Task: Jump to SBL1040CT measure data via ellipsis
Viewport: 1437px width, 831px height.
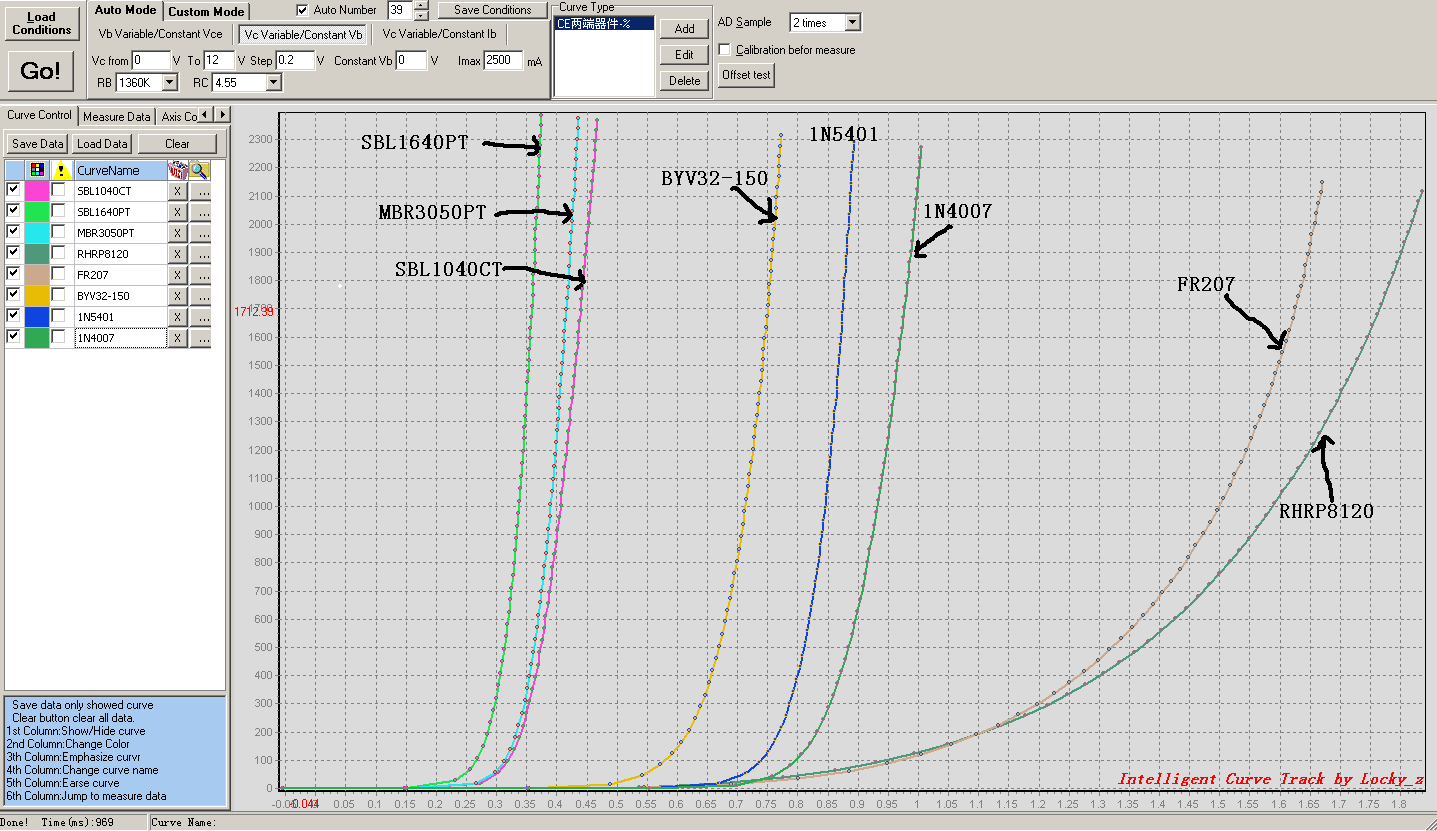Action: (x=200, y=191)
